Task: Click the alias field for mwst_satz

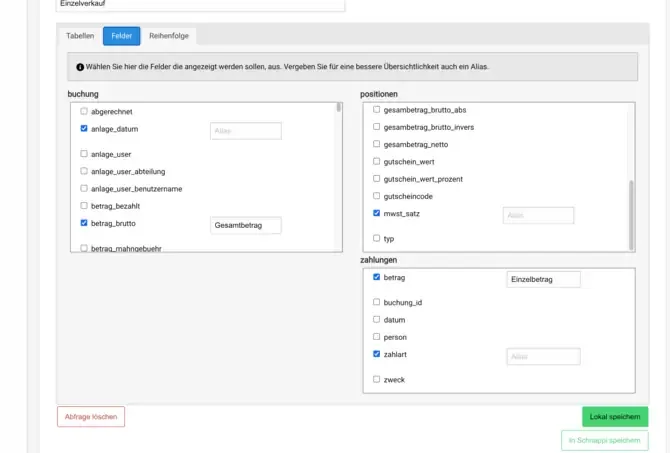Action: click(x=538, y=215)
